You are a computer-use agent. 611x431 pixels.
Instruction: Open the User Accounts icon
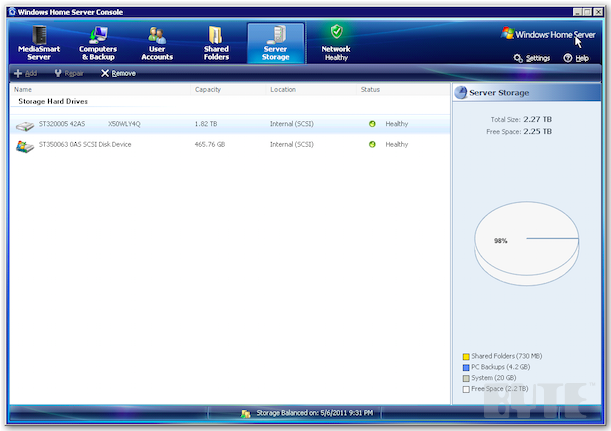point(156,36)
